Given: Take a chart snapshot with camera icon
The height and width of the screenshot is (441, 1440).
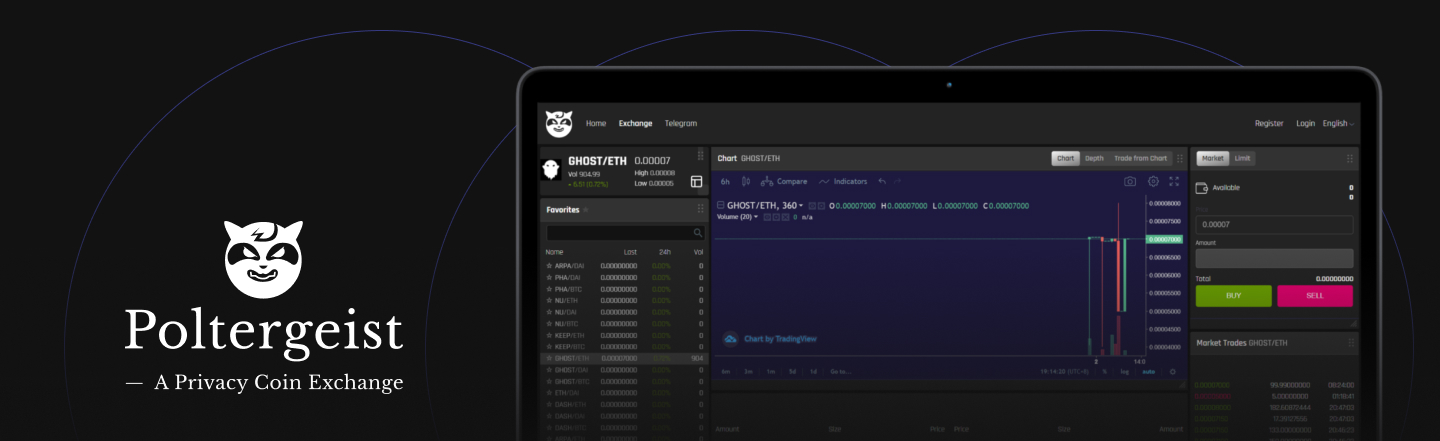Looking at the screenshot, I should pyautogui.click(x=1130, y=181).
